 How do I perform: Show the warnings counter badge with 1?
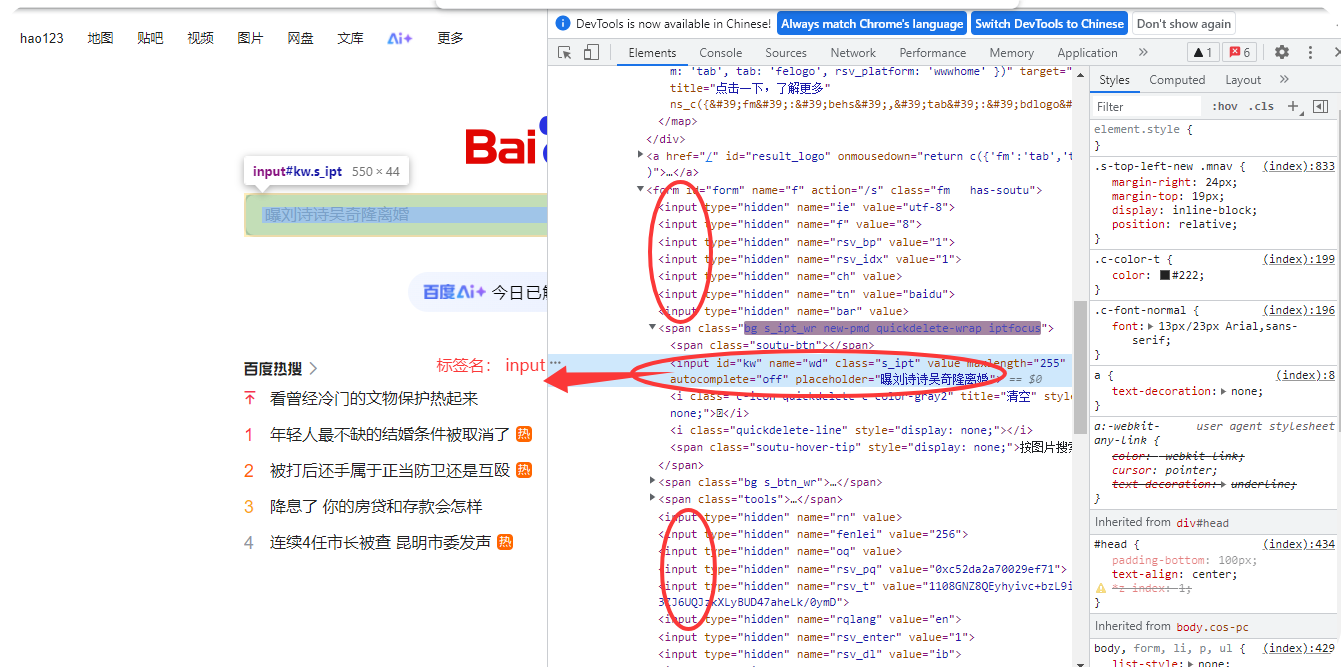(x=1202, y=52)
